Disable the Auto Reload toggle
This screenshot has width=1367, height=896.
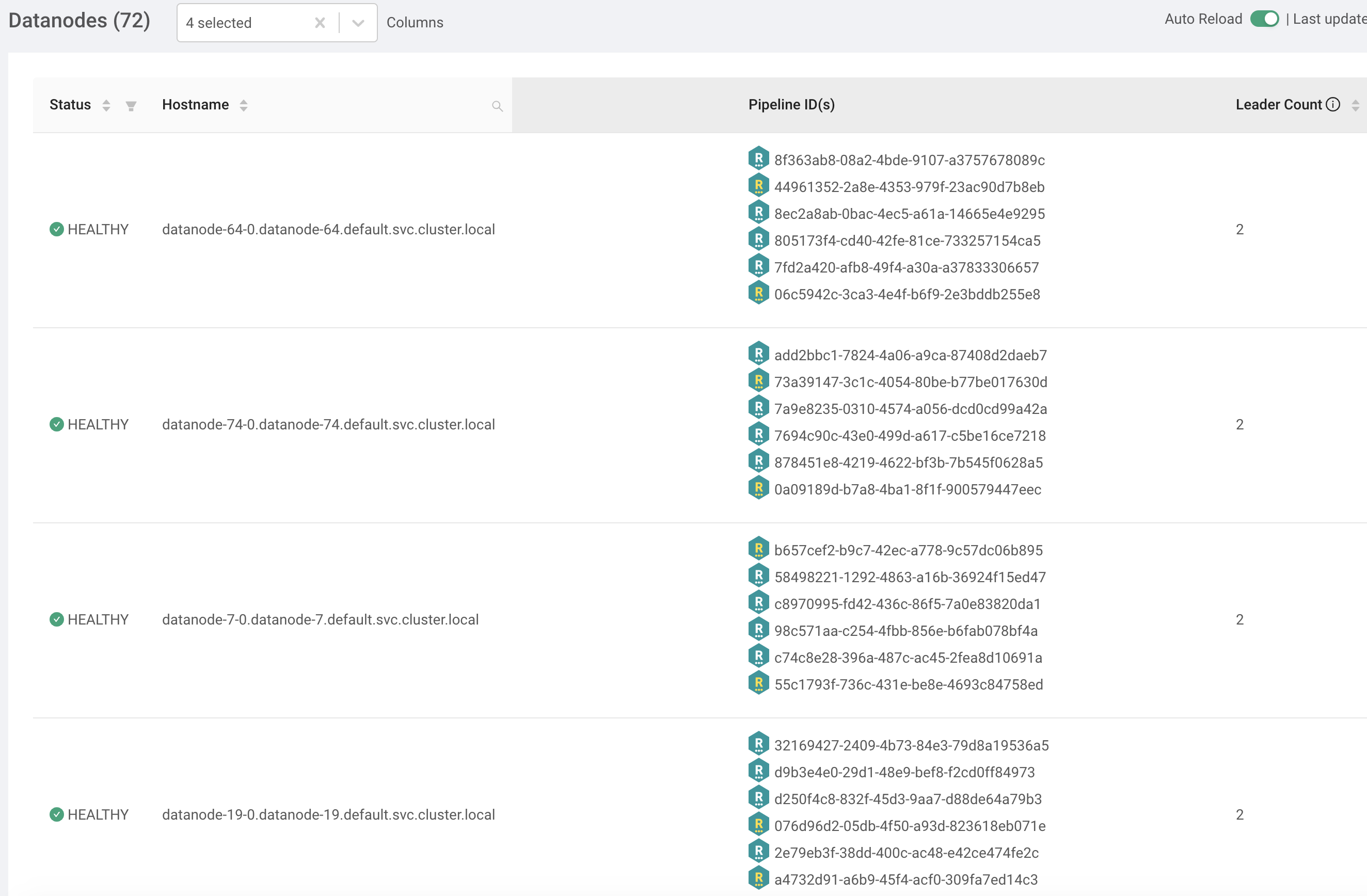coord(1264,19)
